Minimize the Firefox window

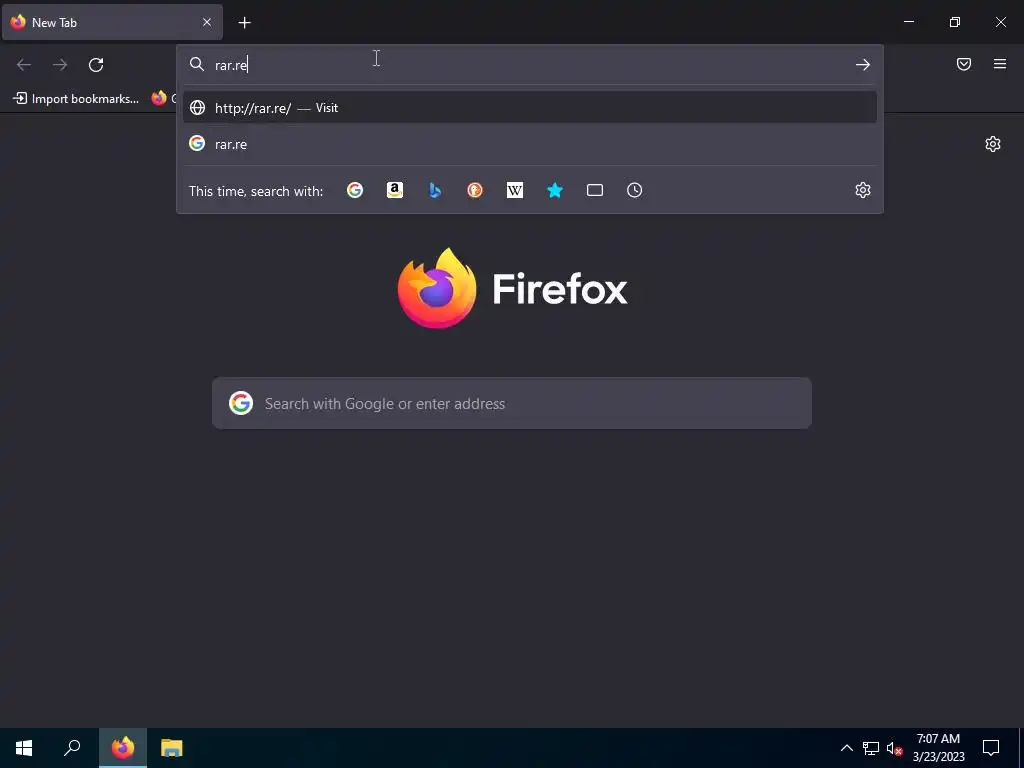click(908, 22)
